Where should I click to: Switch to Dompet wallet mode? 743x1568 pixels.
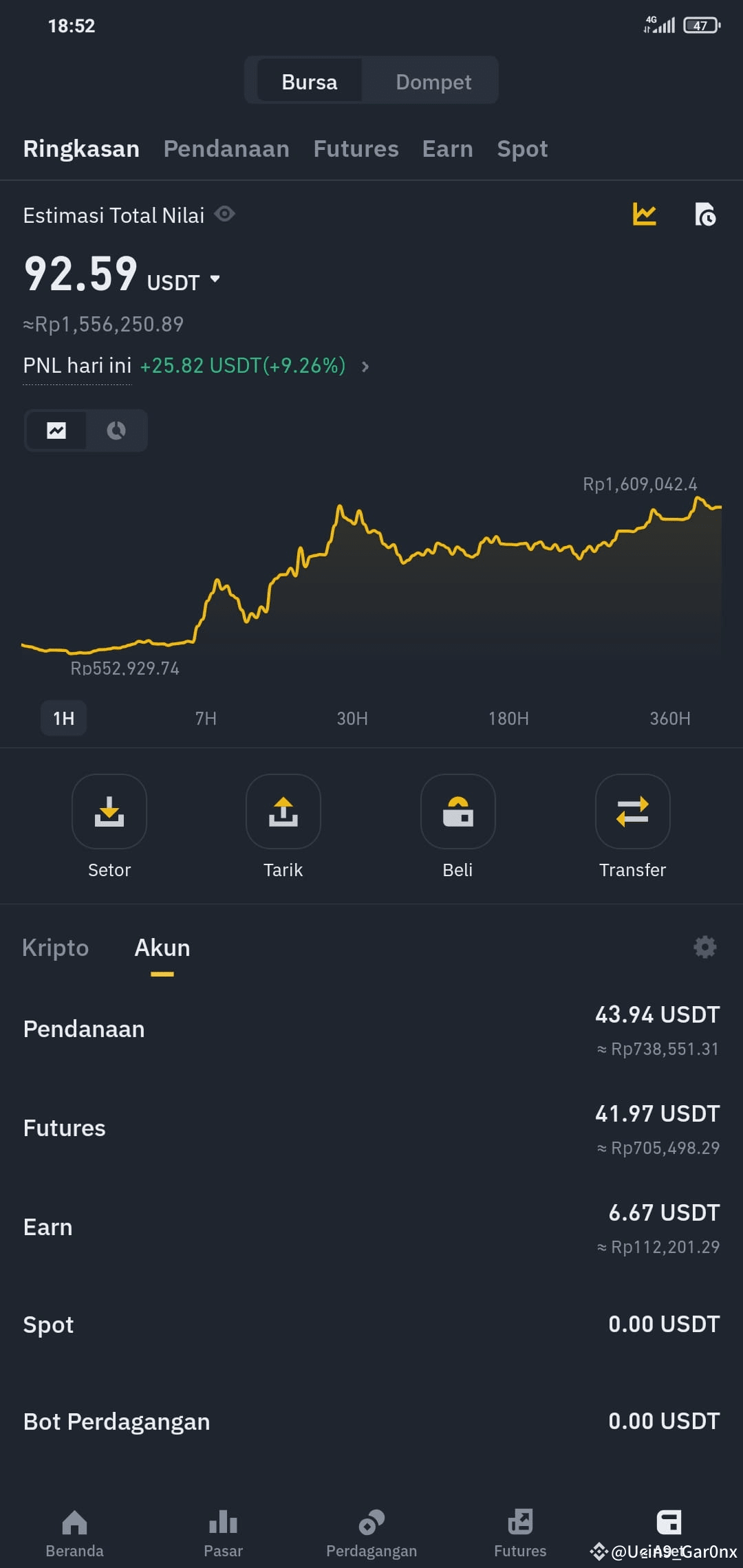[x=433, y=82]
